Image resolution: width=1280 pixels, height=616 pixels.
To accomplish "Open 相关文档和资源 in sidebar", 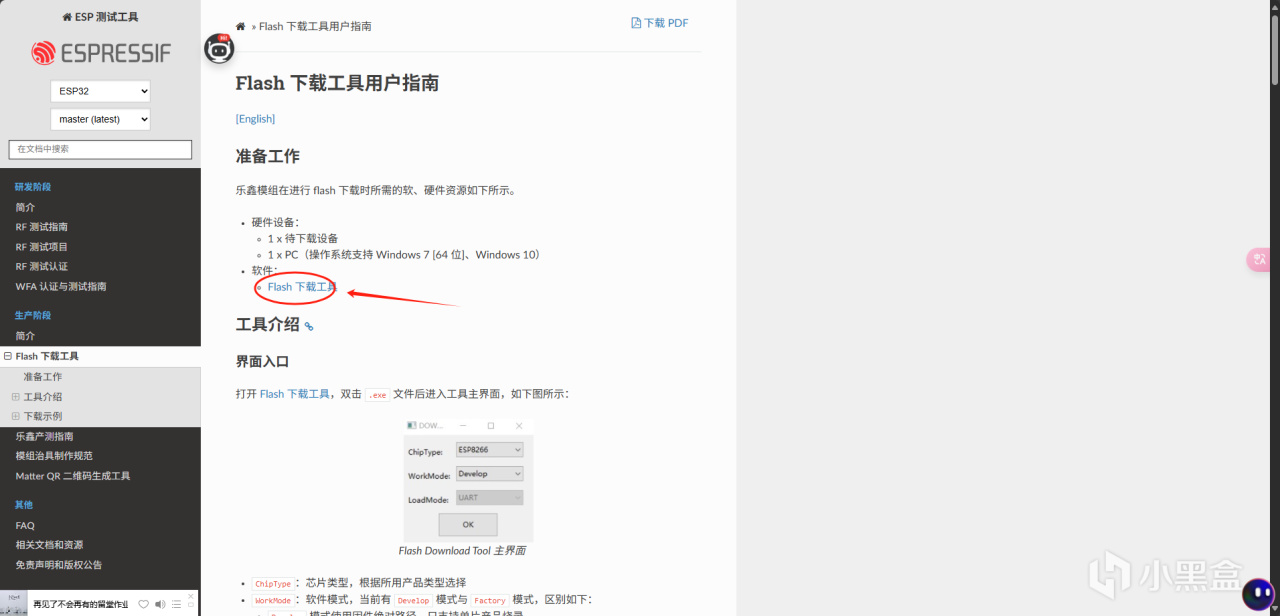I will [x=49, y=545].
